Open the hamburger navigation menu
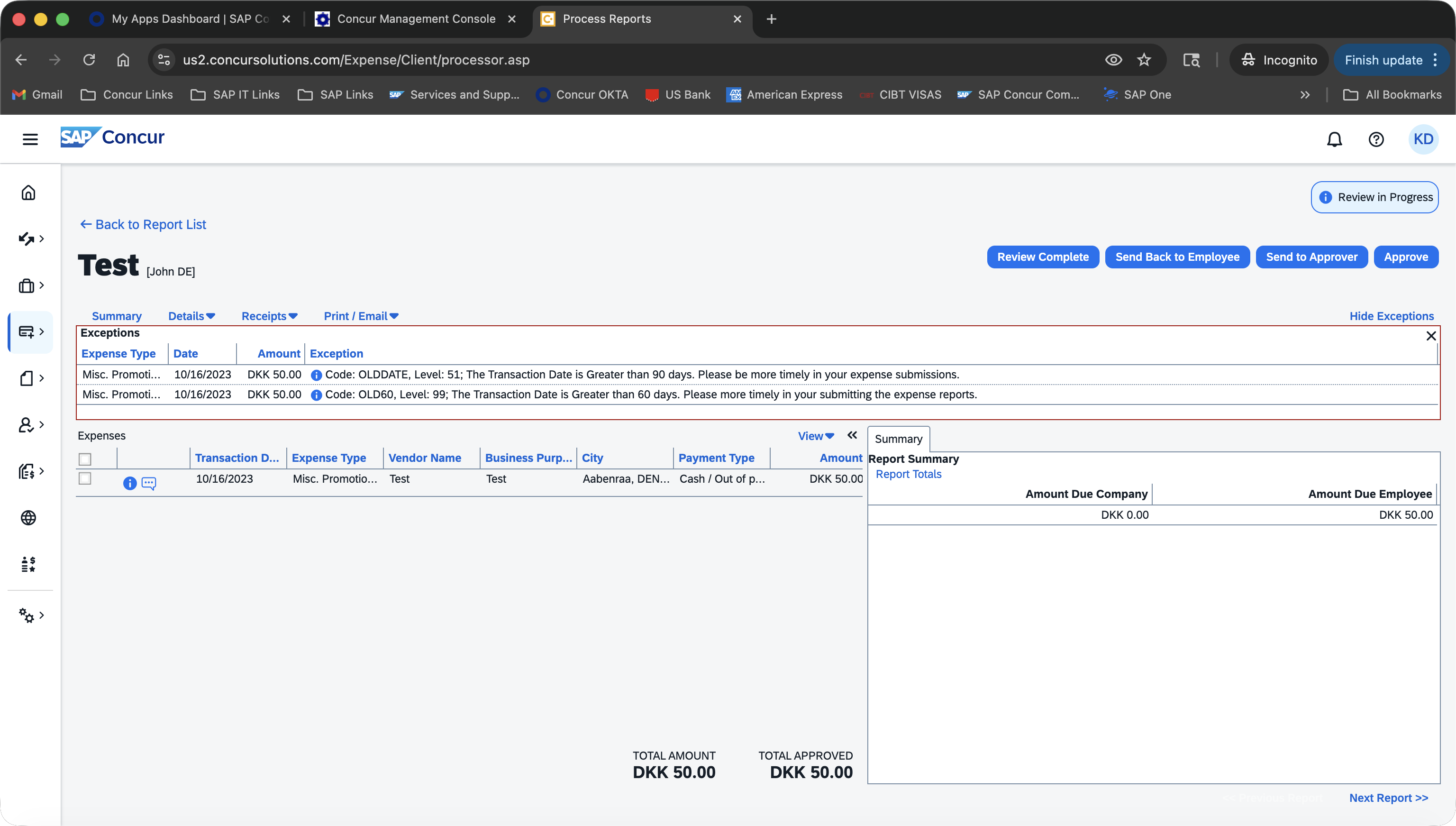 30,139
